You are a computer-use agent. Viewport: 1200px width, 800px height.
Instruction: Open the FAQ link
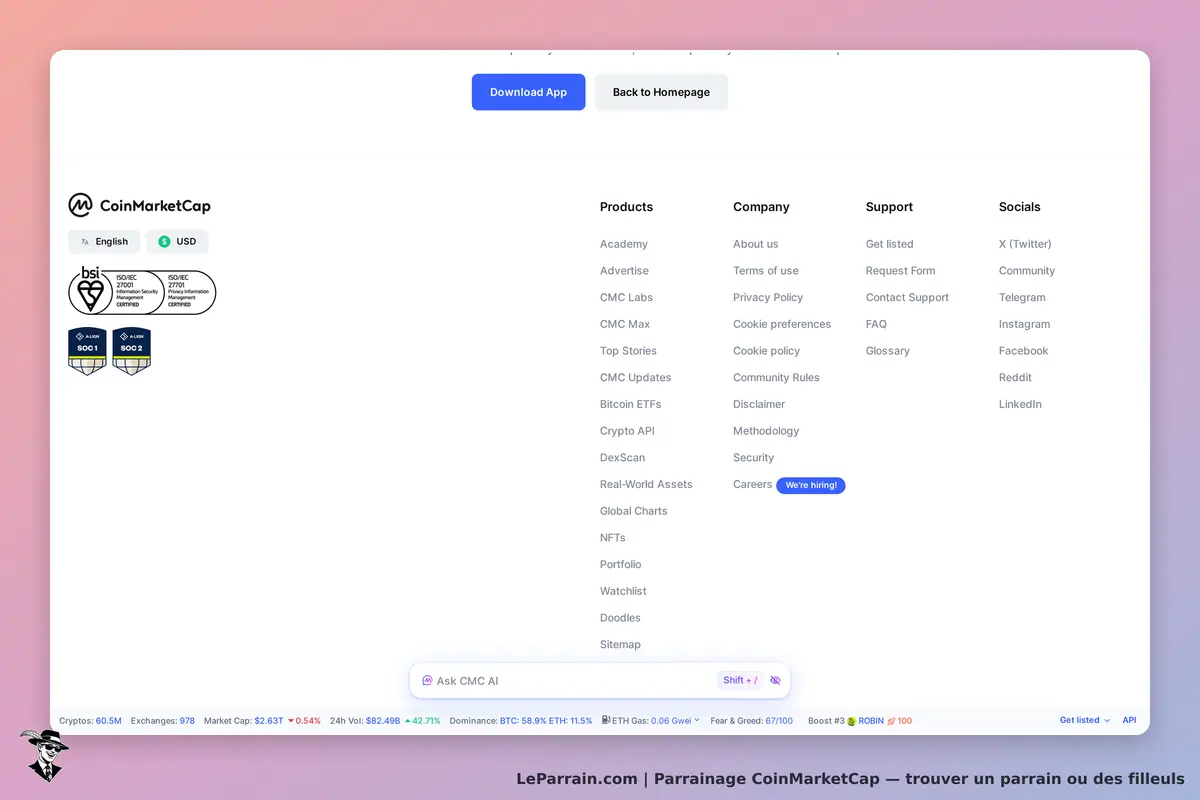pyautogui.click(x=876, y=324)
